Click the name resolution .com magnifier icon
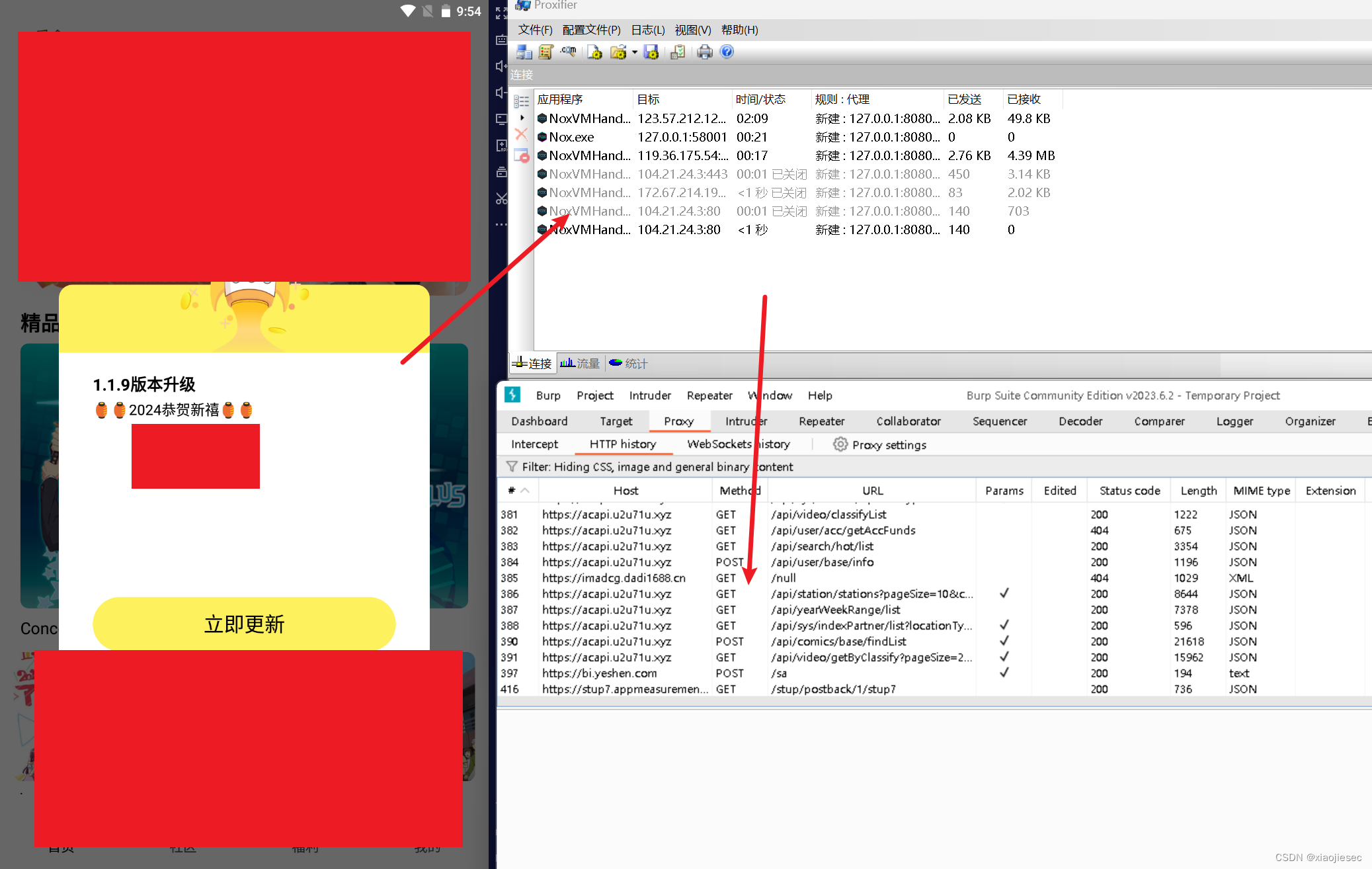 [x=568, y=52]
